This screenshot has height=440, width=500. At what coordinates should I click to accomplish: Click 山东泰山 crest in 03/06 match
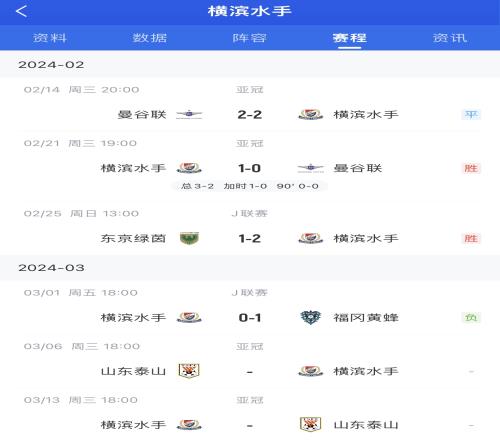[189, 371]
